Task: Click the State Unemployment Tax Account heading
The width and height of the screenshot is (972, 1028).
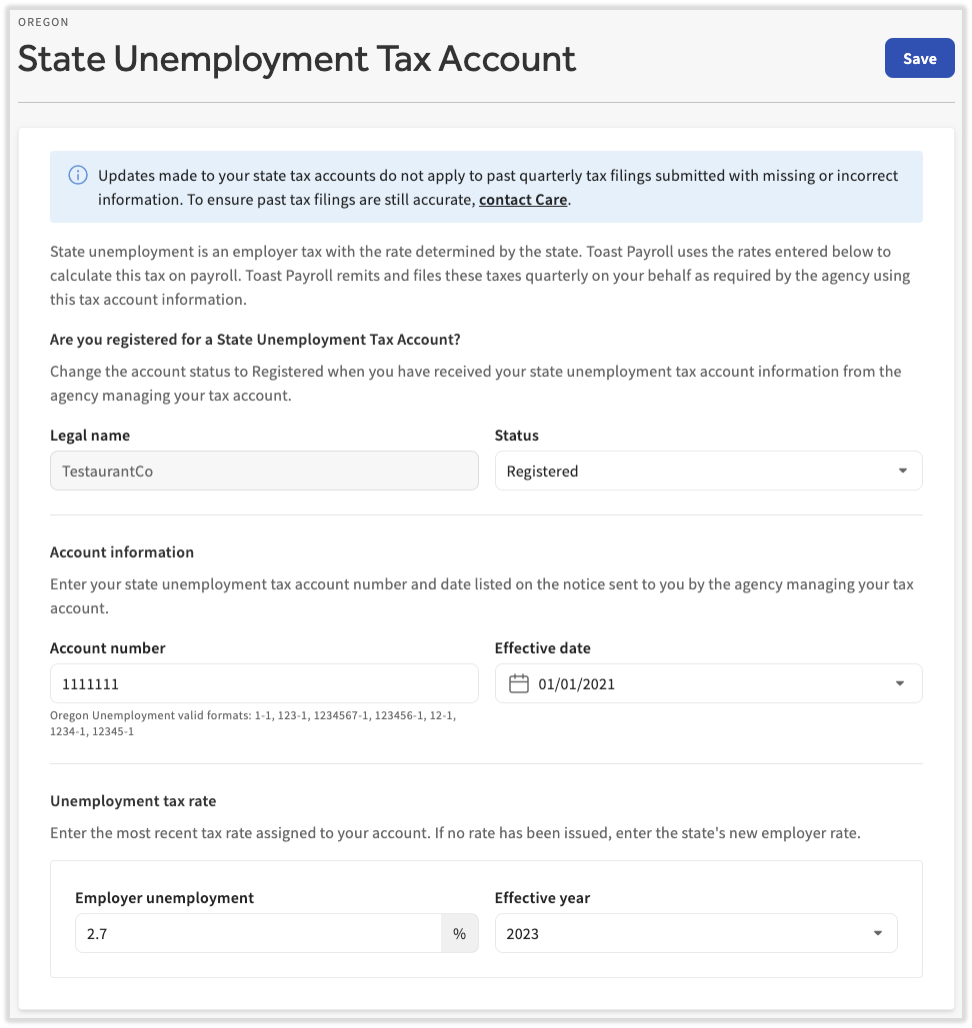Action: coord(297,59)
